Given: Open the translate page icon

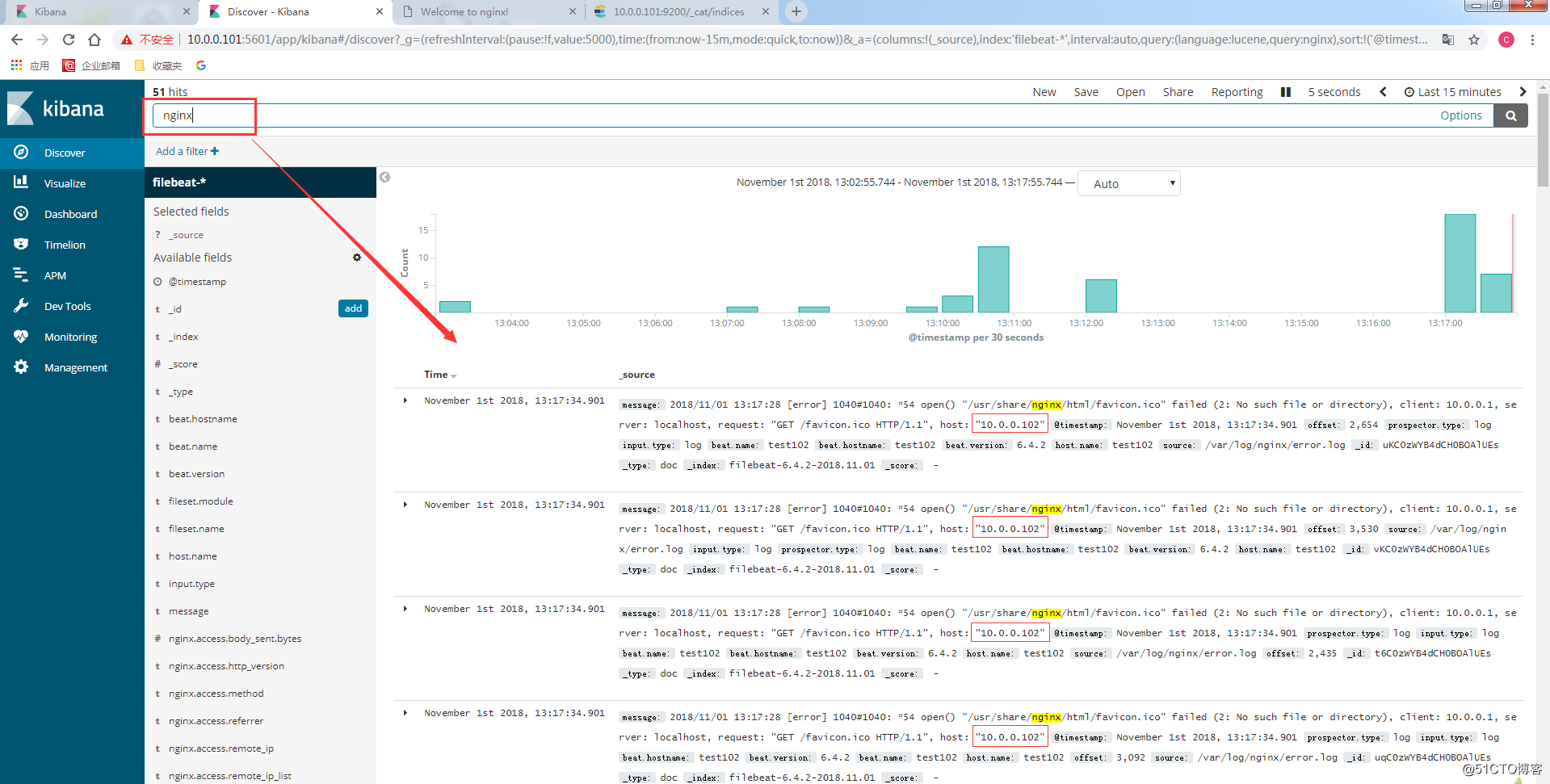Looking at the screenshot, I should (1448, 40).
